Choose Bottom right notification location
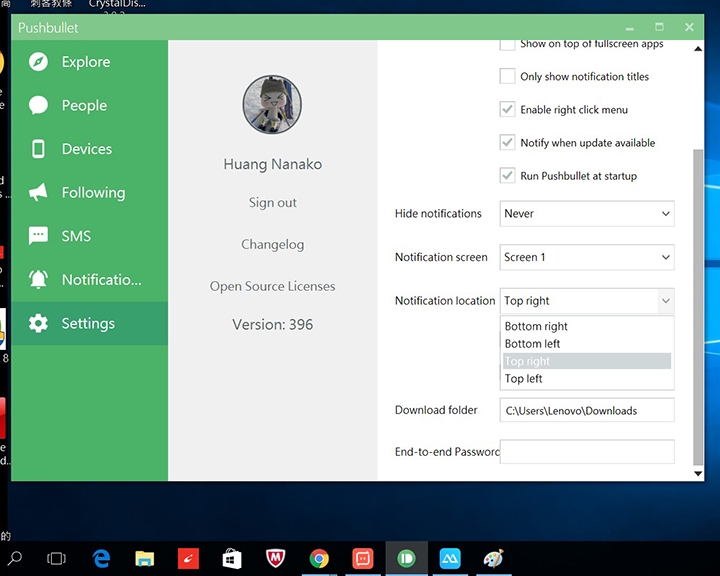 pos(587,326)
